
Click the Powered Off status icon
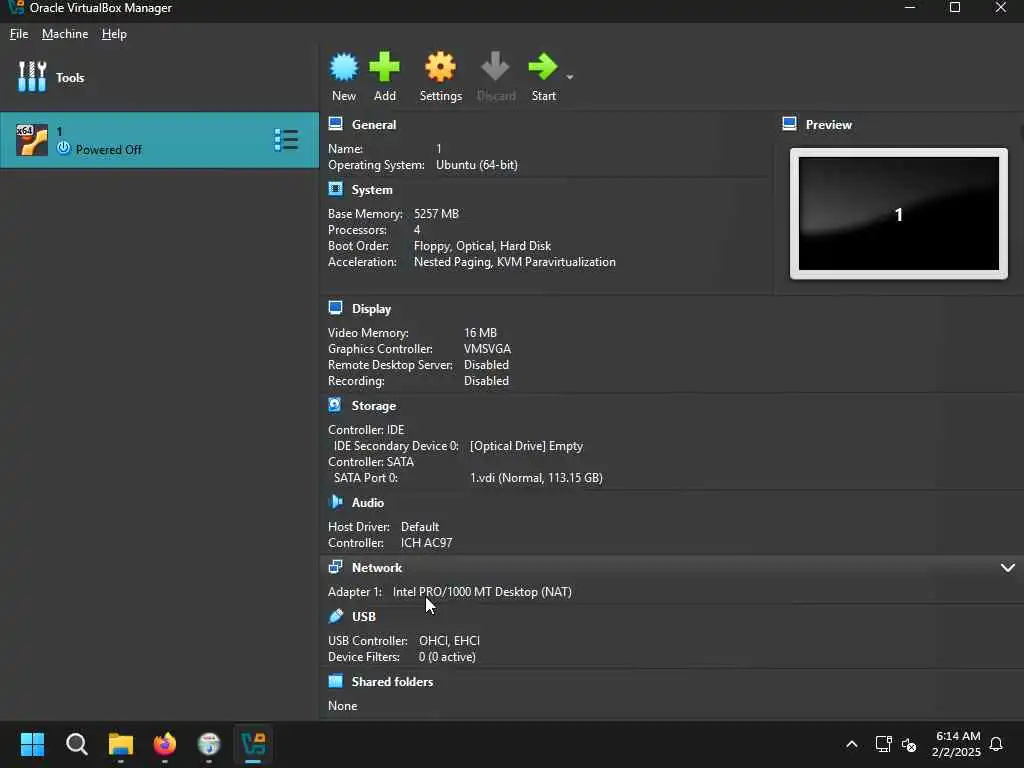[x=63, y=149]
